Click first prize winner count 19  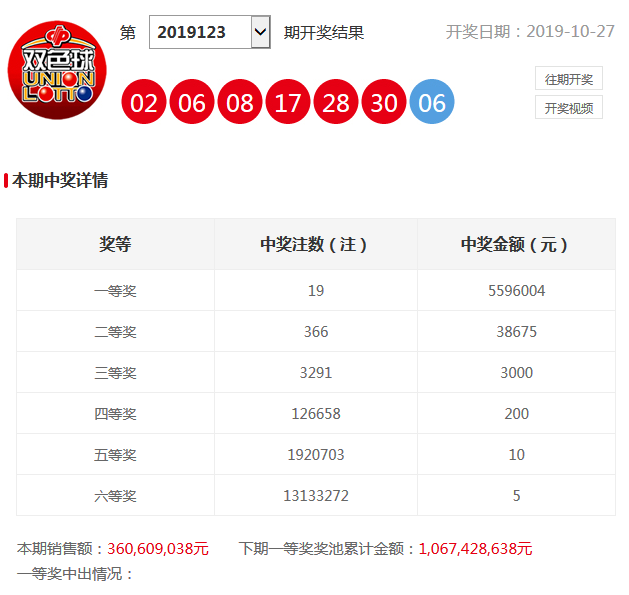coord(316,290)
